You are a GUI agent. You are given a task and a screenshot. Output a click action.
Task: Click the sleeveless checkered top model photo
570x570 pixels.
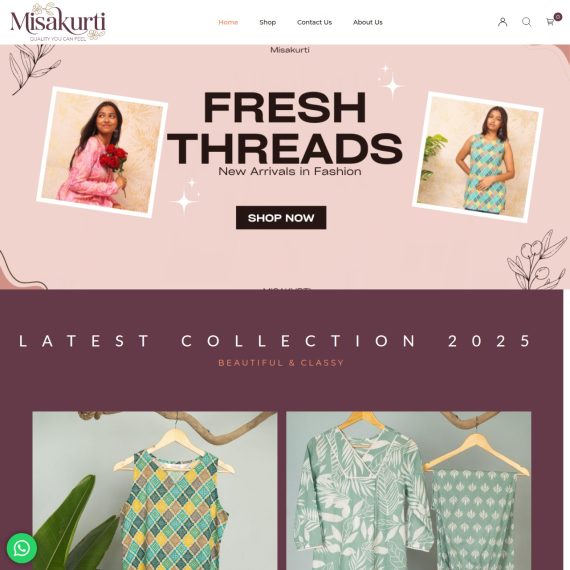478,157
